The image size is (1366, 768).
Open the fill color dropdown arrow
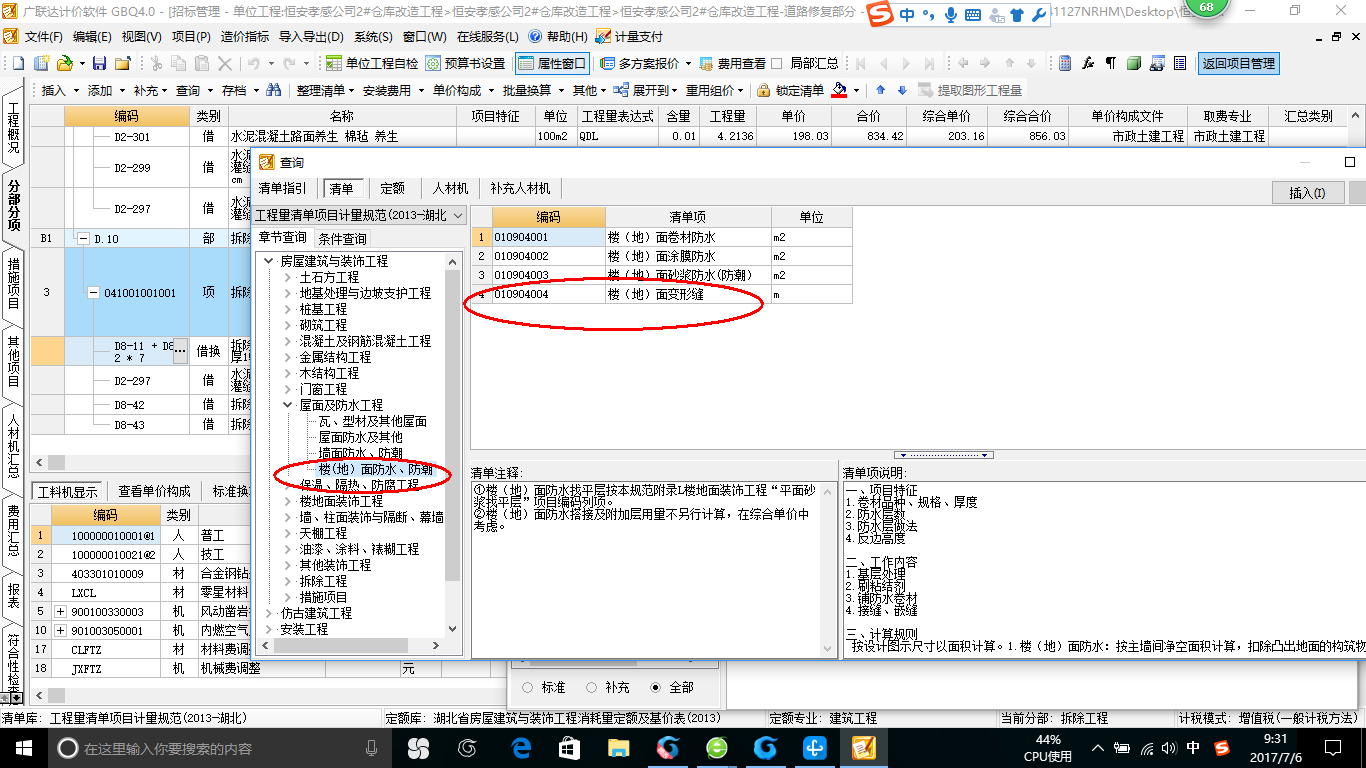tap(856, 90)
